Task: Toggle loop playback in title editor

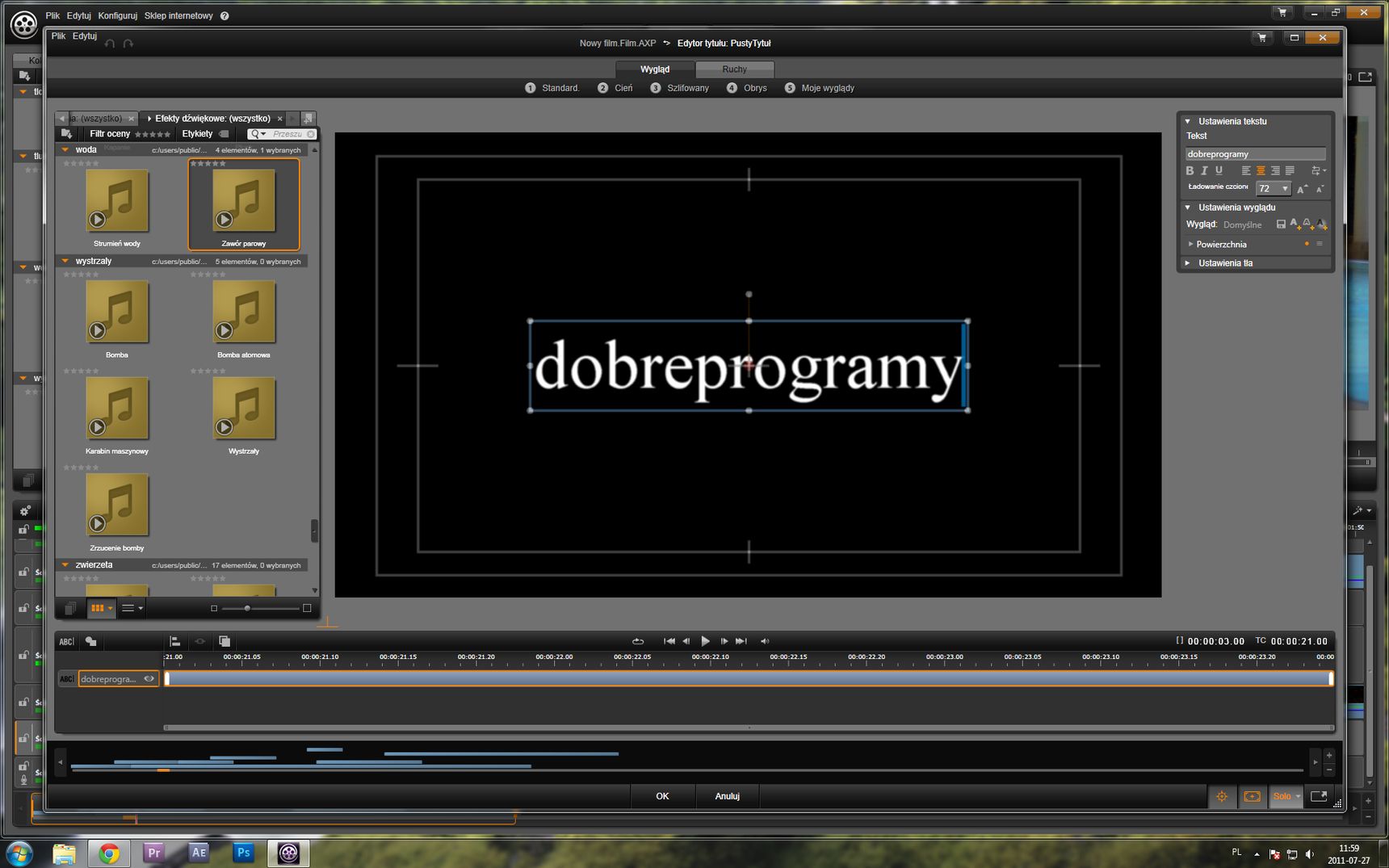Action: coord(638,641)
